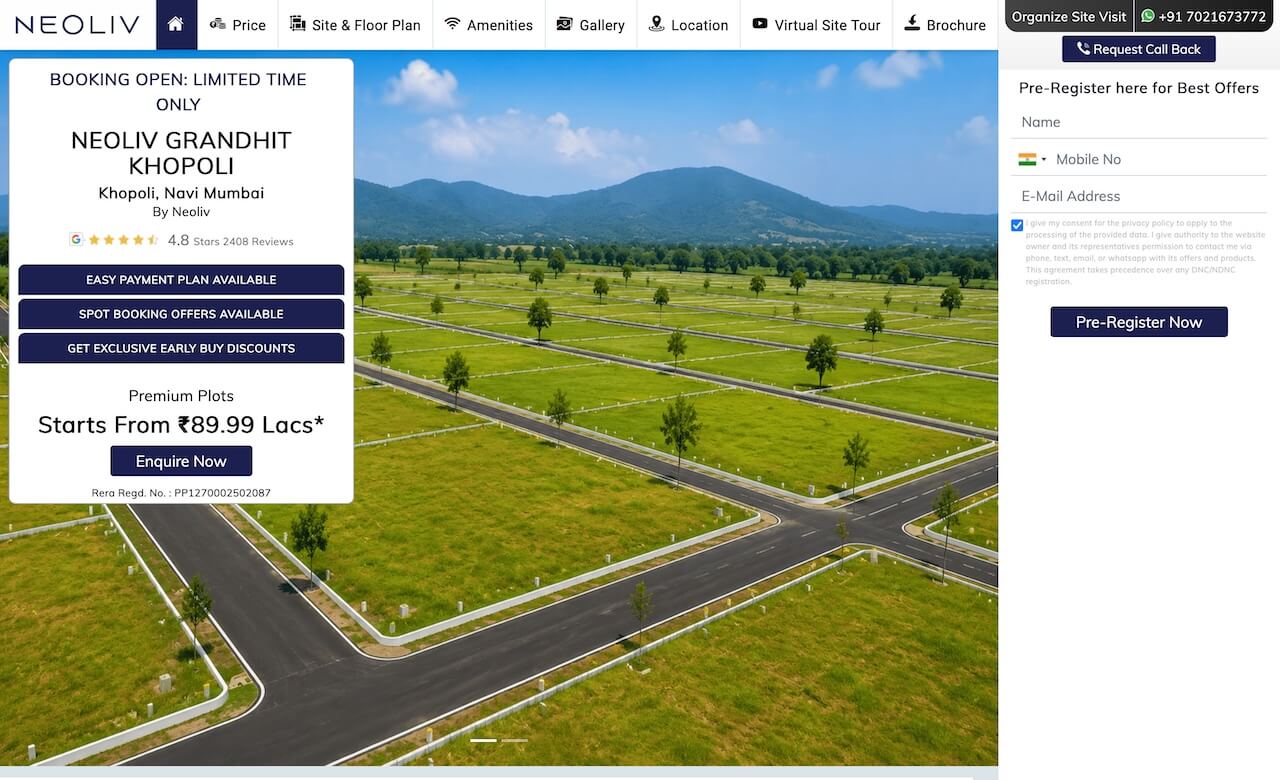Screen dimensions: 1280x780
Task: Click the Google reviews icon
Action: coord(76,240)
